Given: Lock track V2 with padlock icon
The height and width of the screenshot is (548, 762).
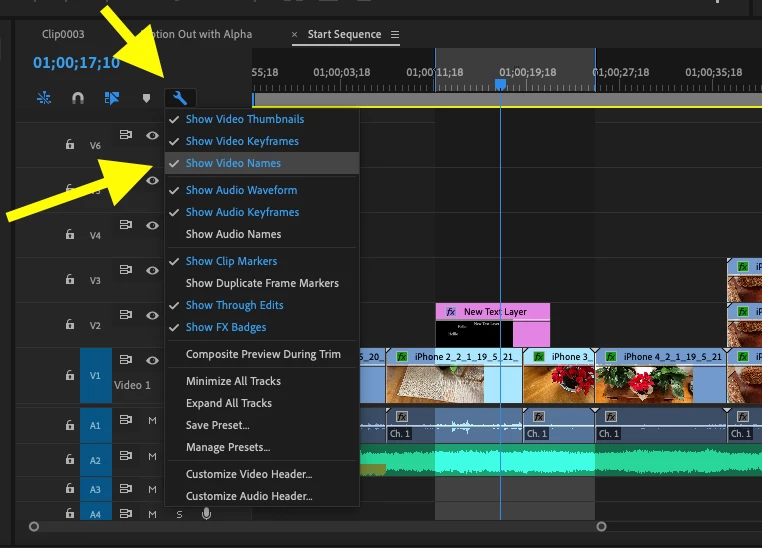Looking at the screenshot, I should pyautogui.click(x=70, y=324).
